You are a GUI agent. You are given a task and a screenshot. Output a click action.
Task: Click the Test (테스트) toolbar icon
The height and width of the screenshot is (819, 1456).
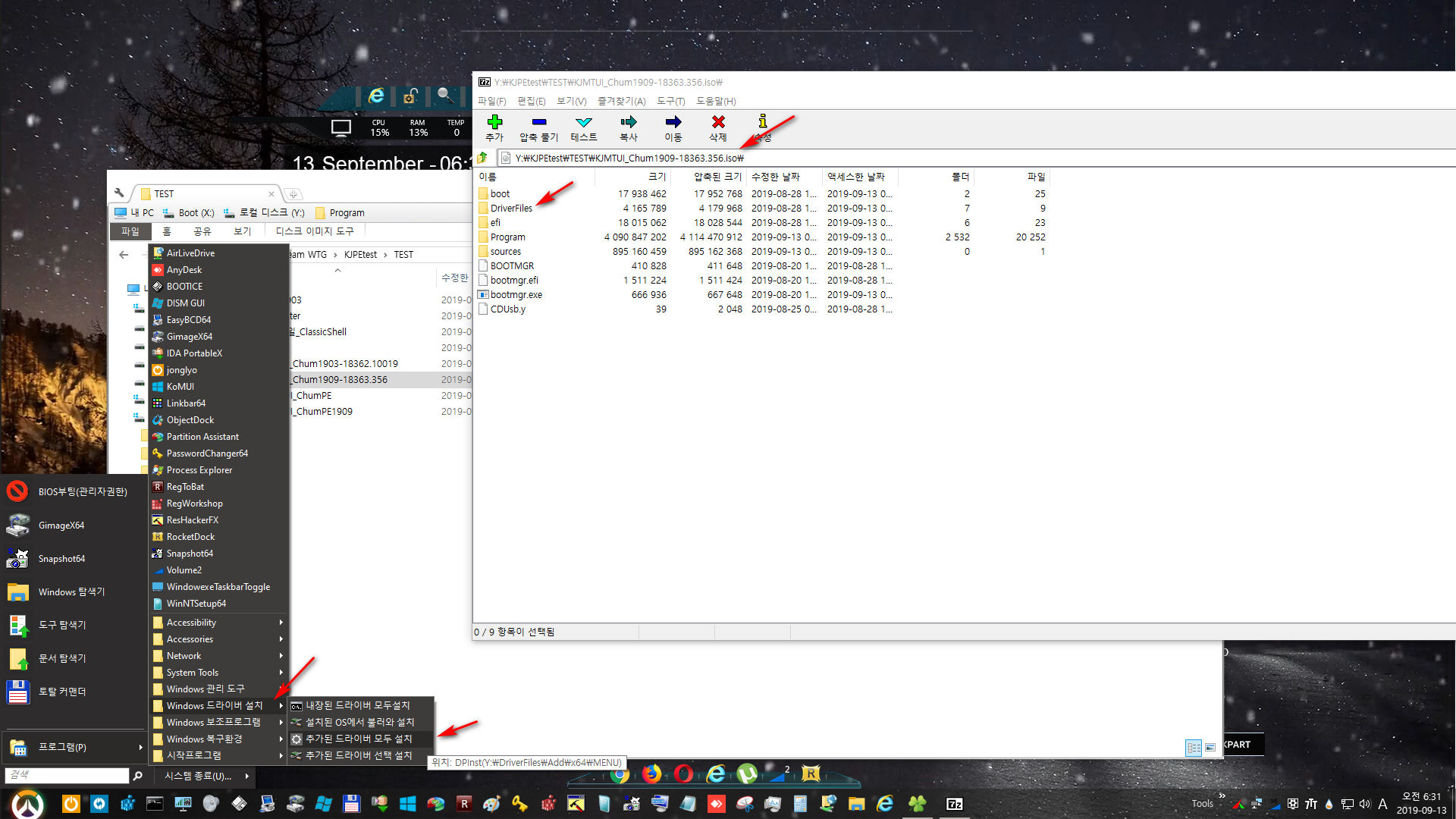[584, 127]
